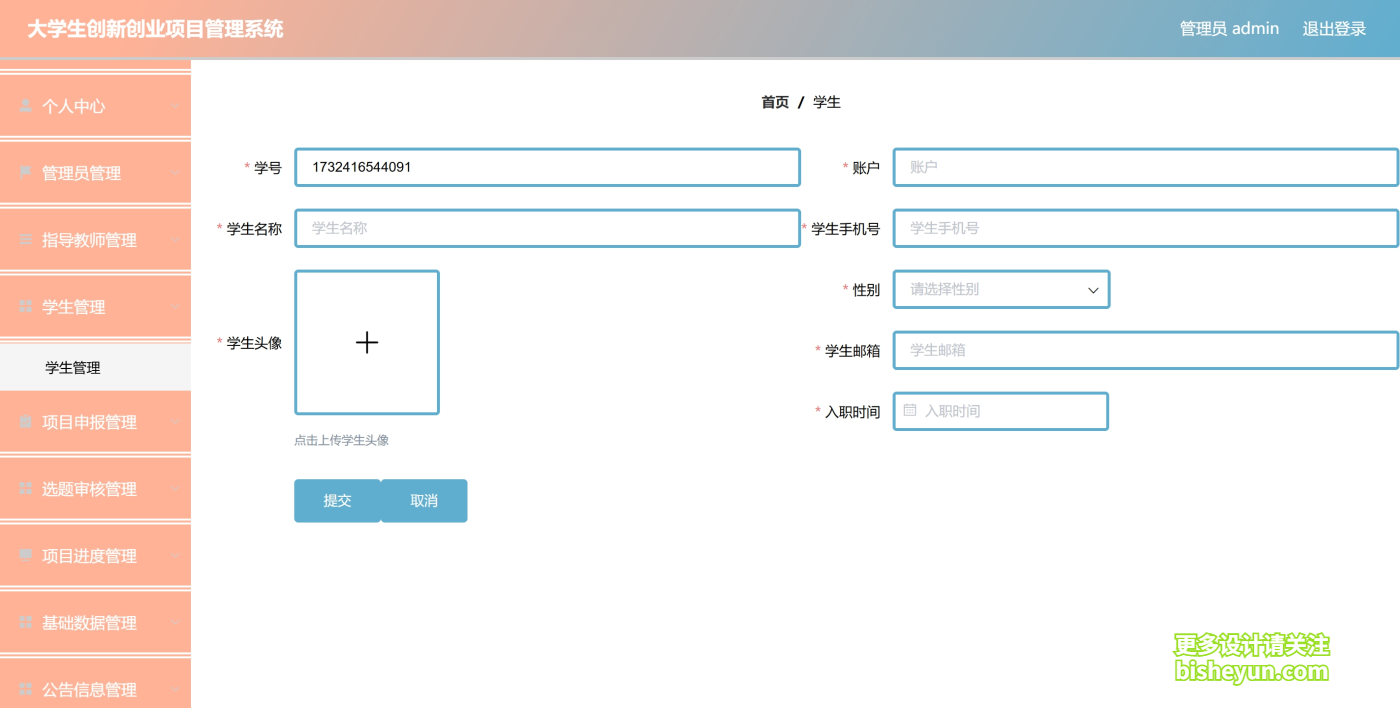Expand the 个人中心 menu chevron
This screenshot has width=1400, height=708.
[x=174, y=105]
